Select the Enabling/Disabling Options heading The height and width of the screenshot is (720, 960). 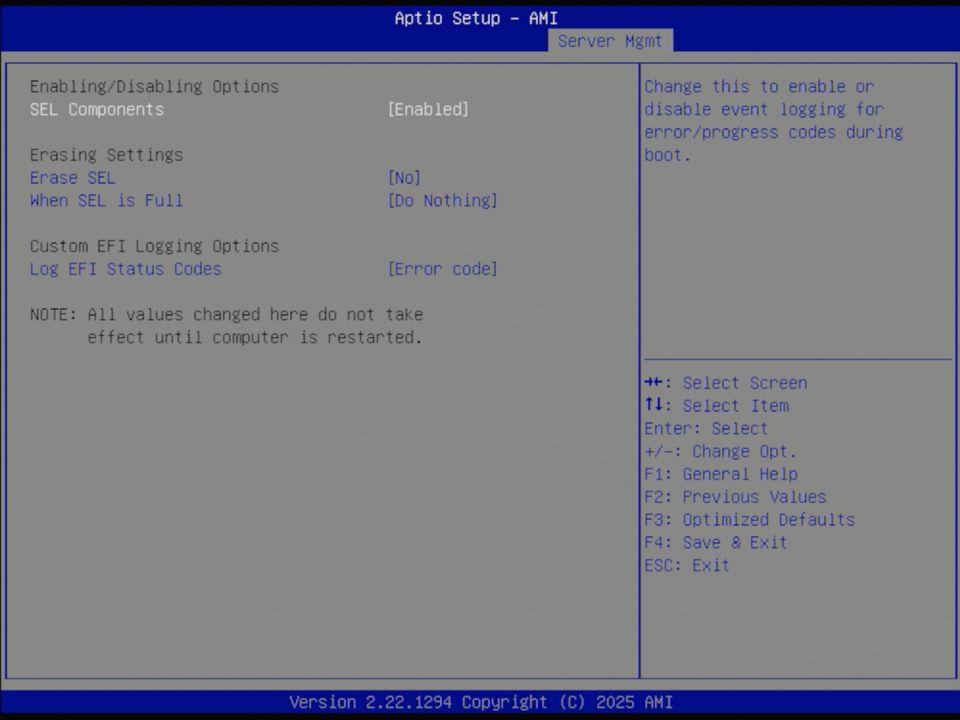[154, 86]
